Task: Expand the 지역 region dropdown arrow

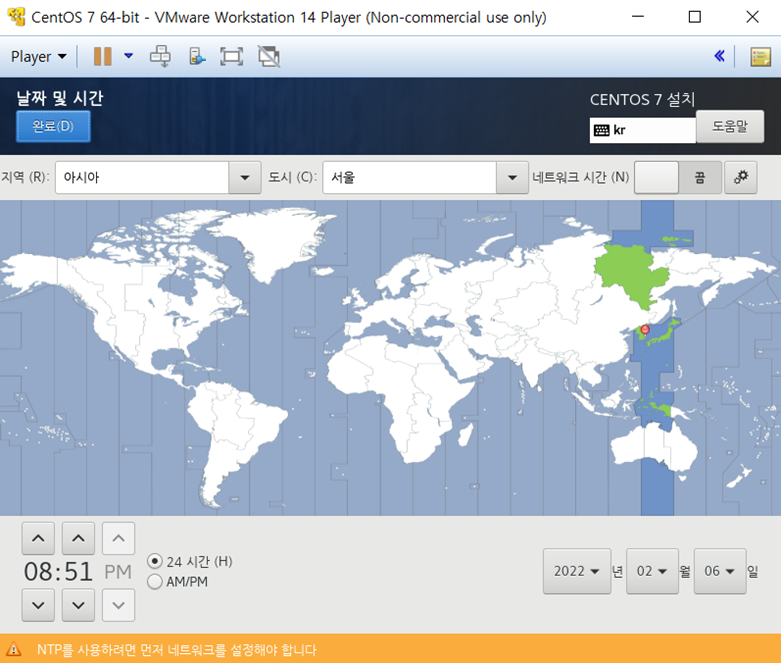Action: coord(245,177)
